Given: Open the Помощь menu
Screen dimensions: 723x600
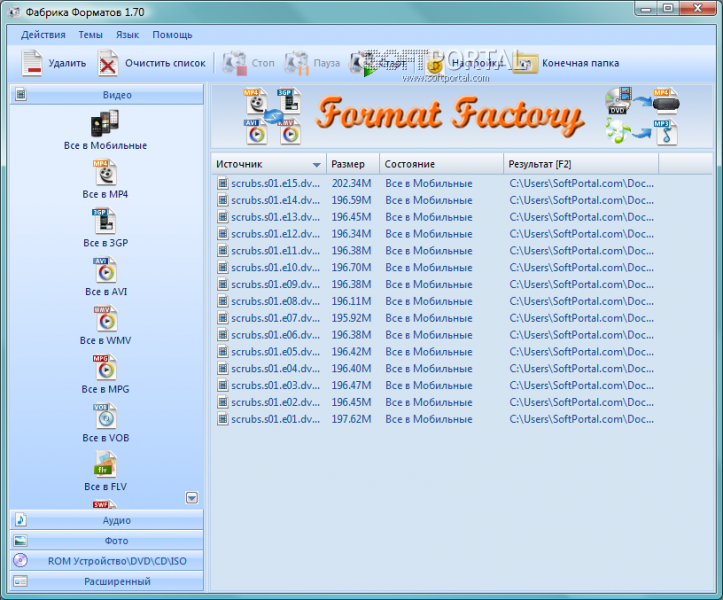Looking at the screenshot, I should coord(172,35).
